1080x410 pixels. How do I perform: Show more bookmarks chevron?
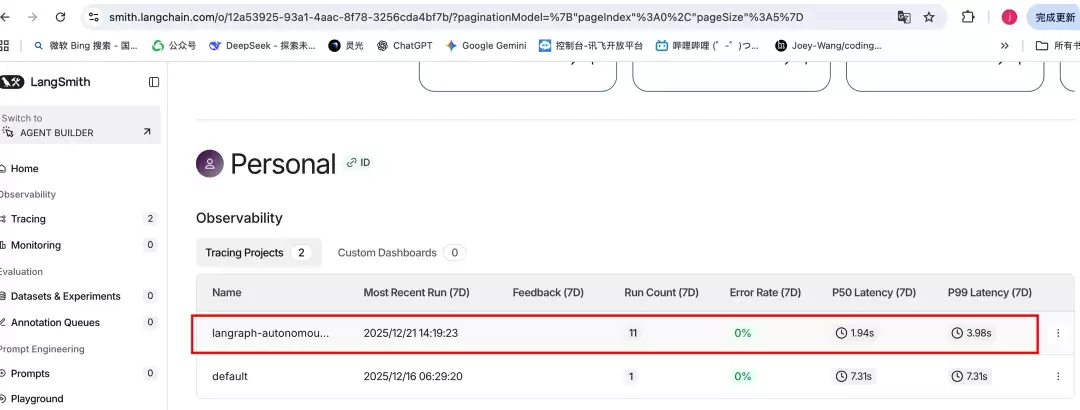click(1004, 45)
